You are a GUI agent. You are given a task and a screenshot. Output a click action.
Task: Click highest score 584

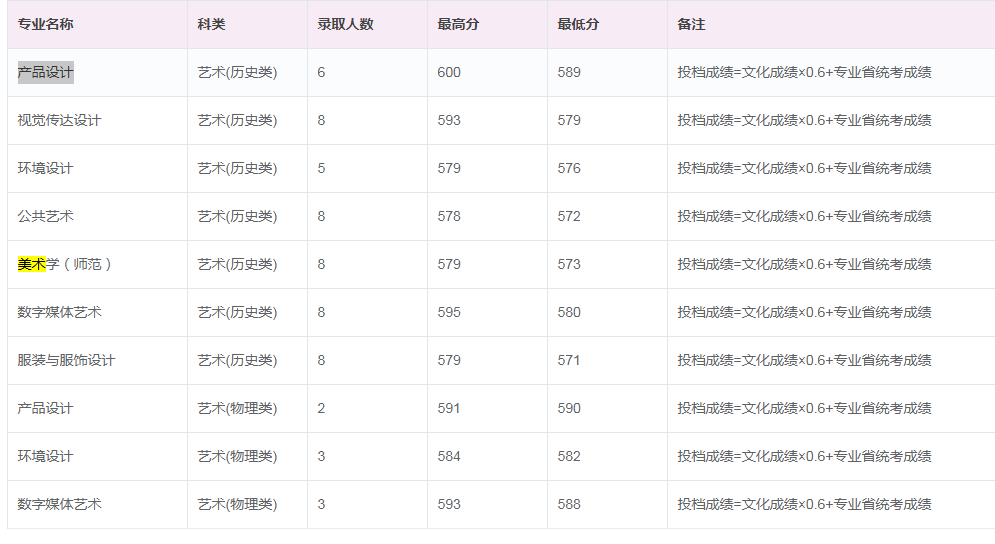point(449,456)
